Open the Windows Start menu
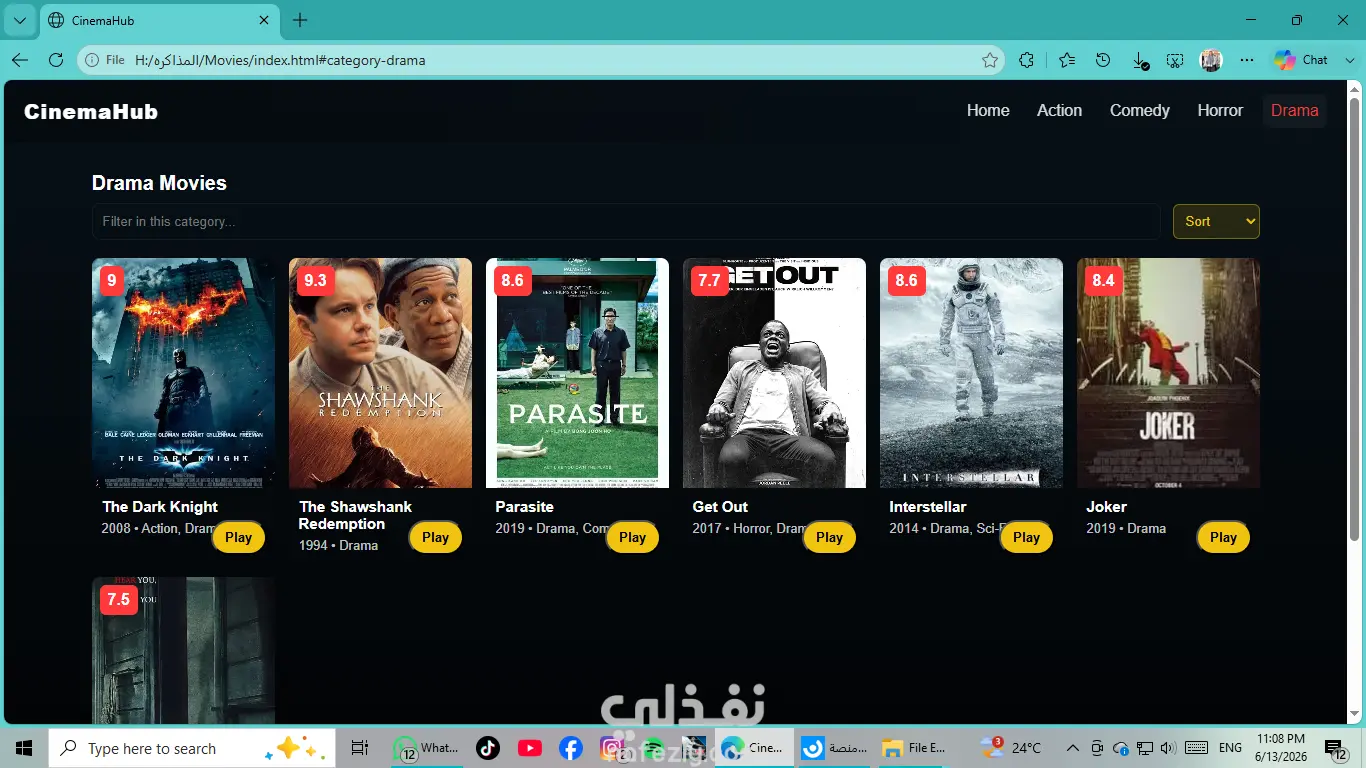The image size is (1366, 768). coord(23,748)
